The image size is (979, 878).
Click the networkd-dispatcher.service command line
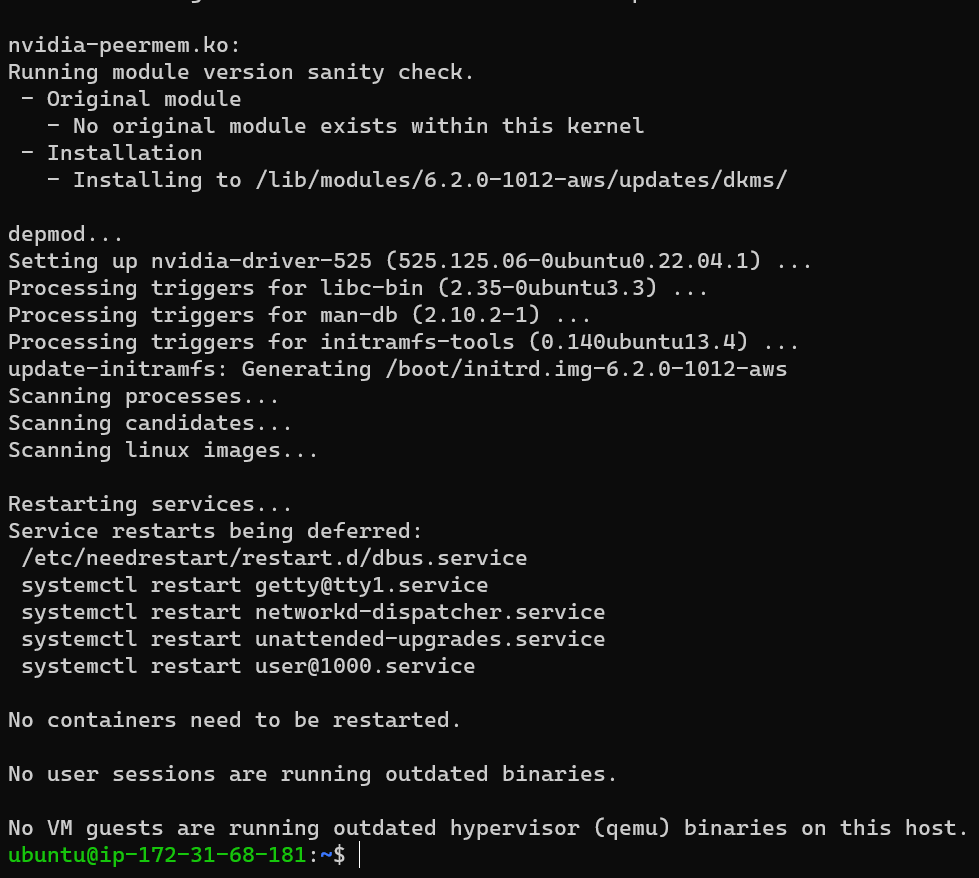click(313, 612)
